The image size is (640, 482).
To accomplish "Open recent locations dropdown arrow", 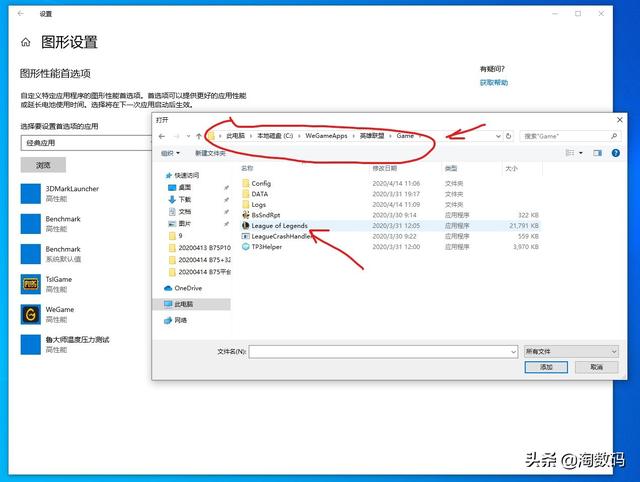I will (188, 136).
